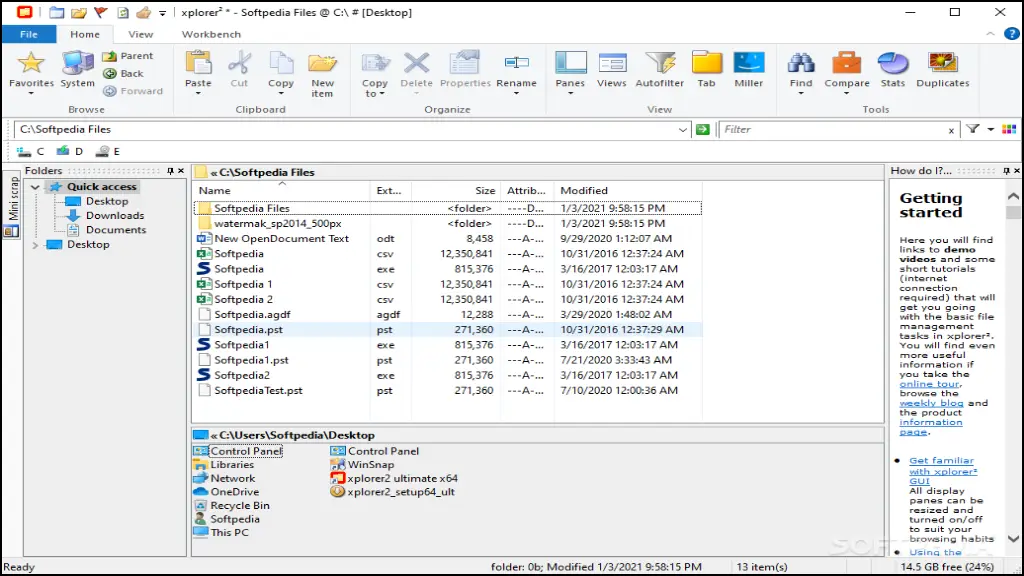Select Downloads in the Folders tree
This screenshot has height=576, width=1024.
click(115, 216)
